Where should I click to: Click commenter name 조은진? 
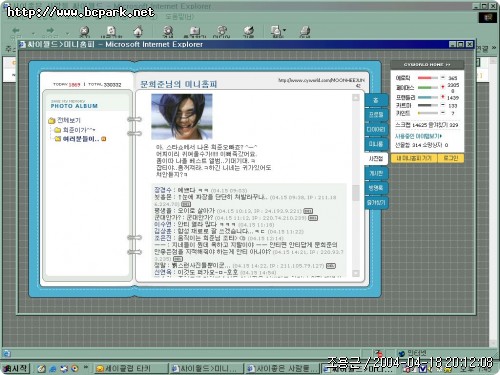[163, 238]
